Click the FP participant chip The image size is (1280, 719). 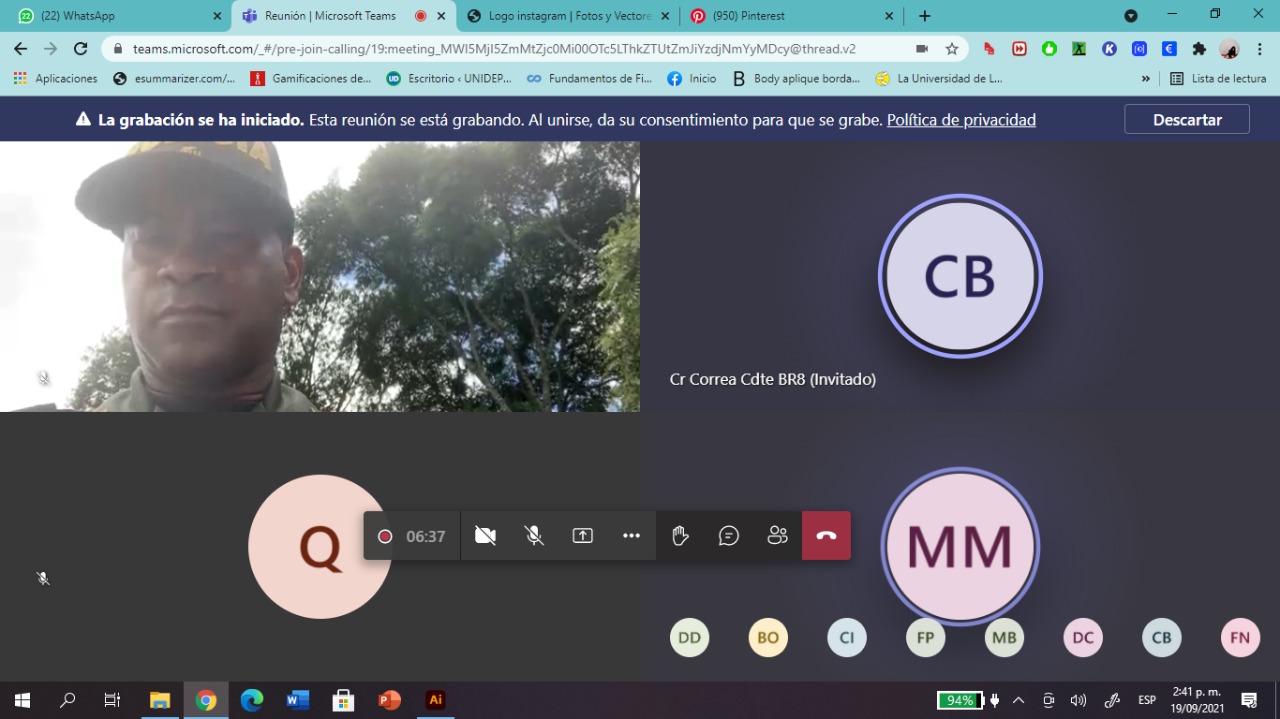(x=925, y=638)
